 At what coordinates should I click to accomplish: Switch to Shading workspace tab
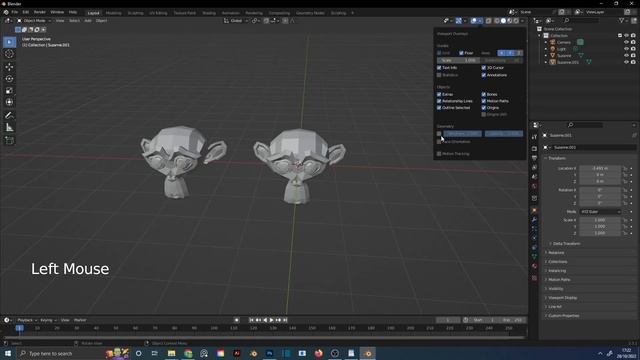click(209, 13)
